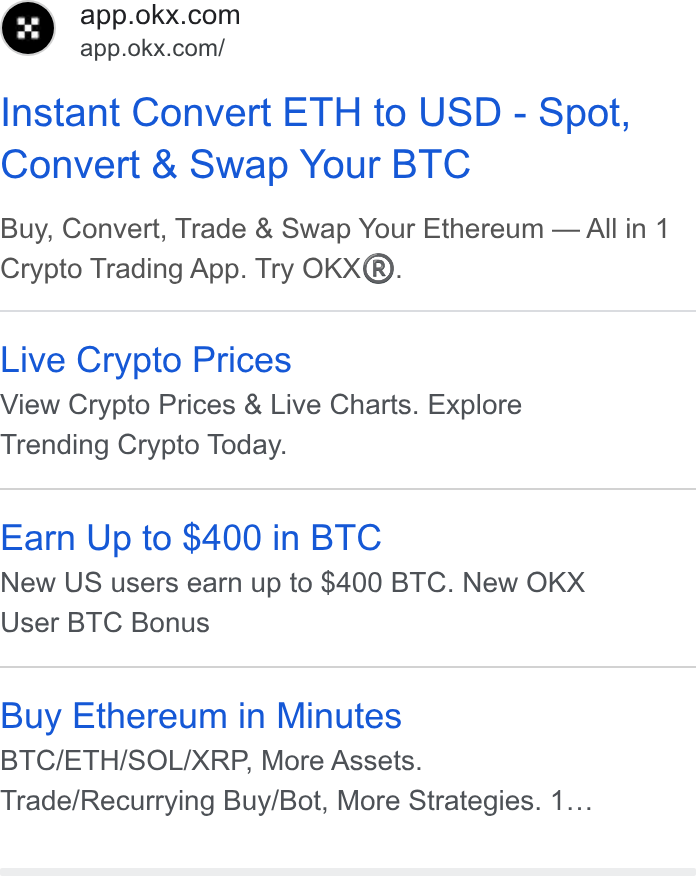The image size is (696, 876).
Task: Click the registered trademark symbol after OKX
Action: tap(378, 269)
